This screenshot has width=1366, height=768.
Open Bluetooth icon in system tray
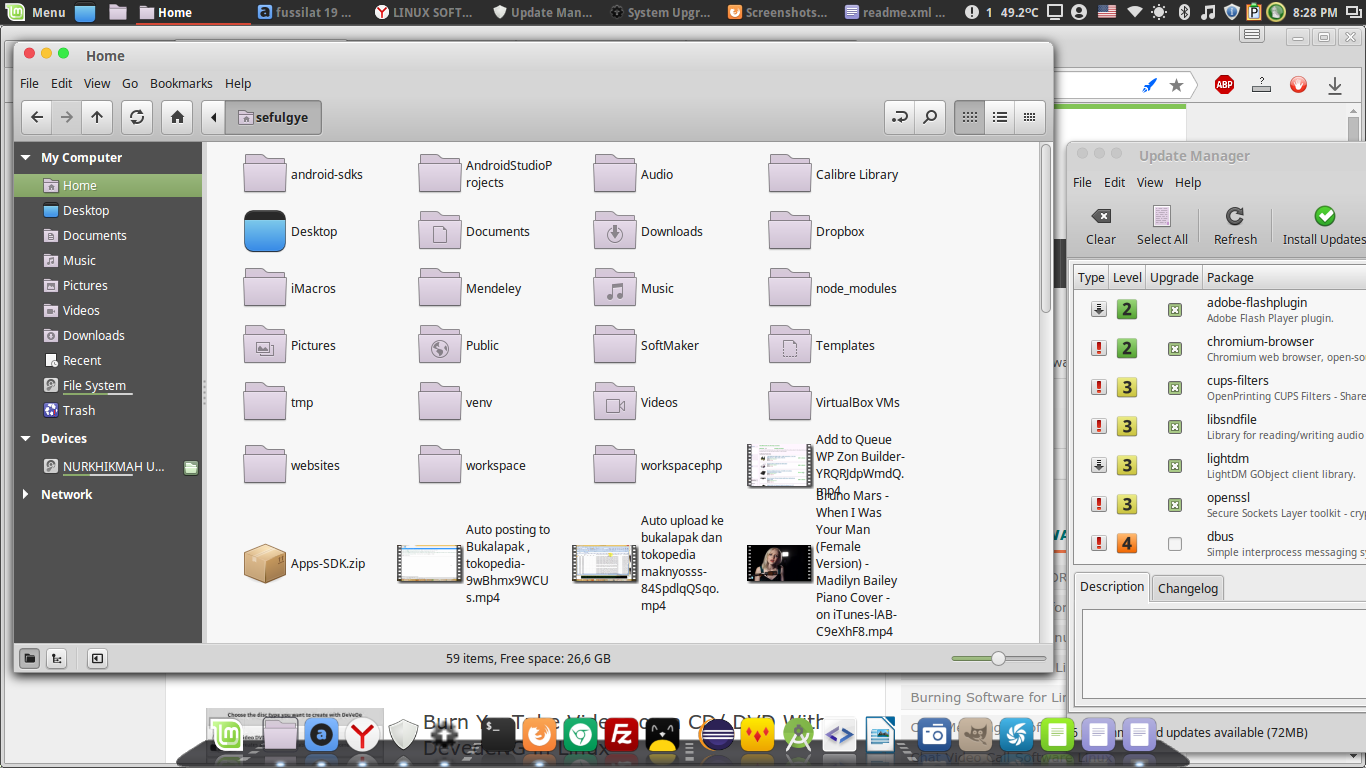(1184, 12)
